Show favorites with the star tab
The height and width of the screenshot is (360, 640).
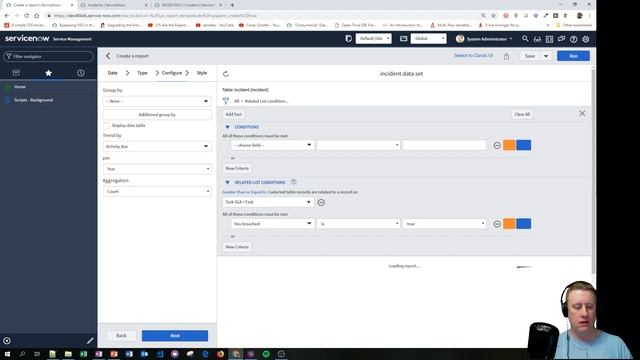click(49, 73)
